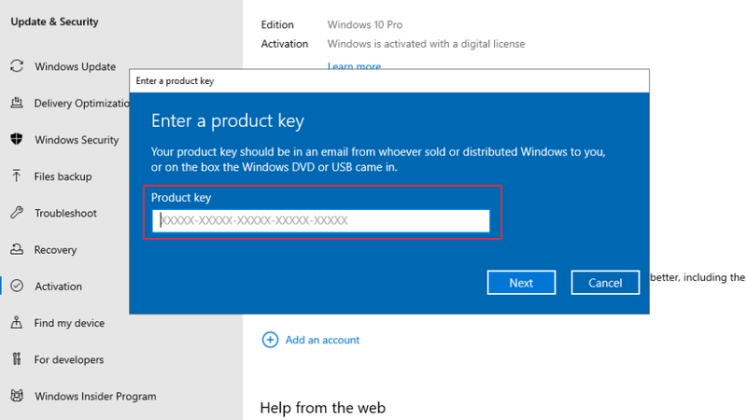Click the Files backup arrow icon
Image resolution: width=747 pixels, height=420 pixels.
coord(16,176)
